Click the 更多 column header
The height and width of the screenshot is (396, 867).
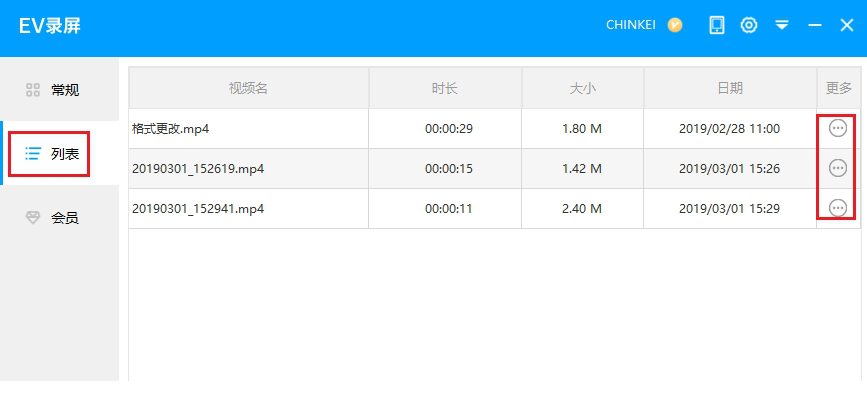(x=839, y=88)
